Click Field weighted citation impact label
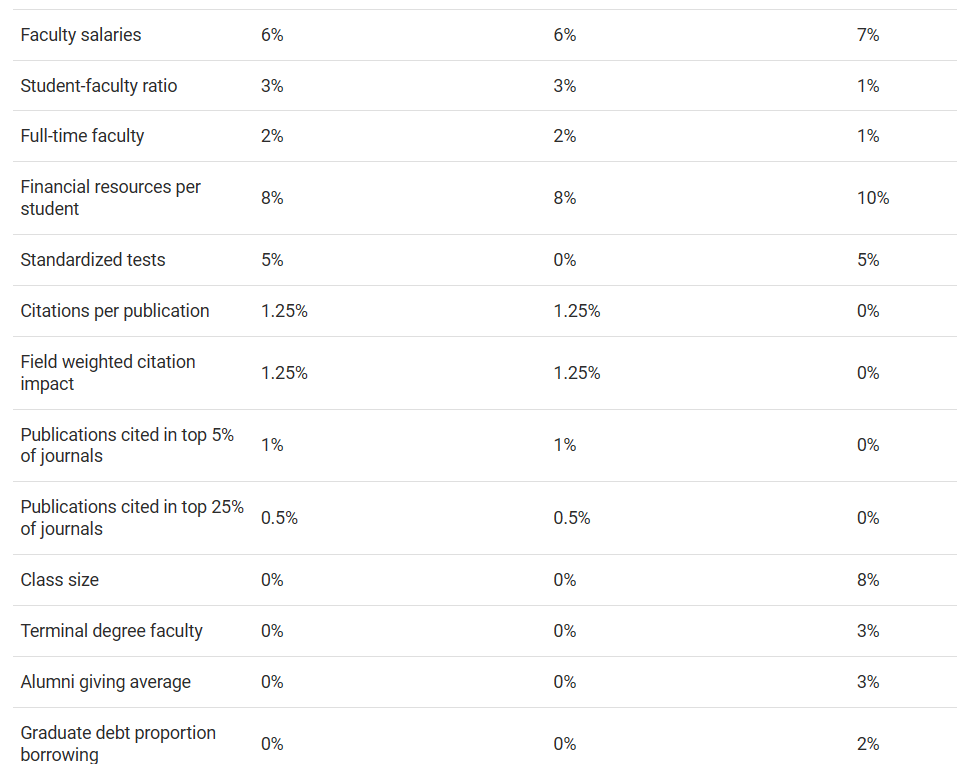This screenshot has height=764, width=973. tap(108, 373)
